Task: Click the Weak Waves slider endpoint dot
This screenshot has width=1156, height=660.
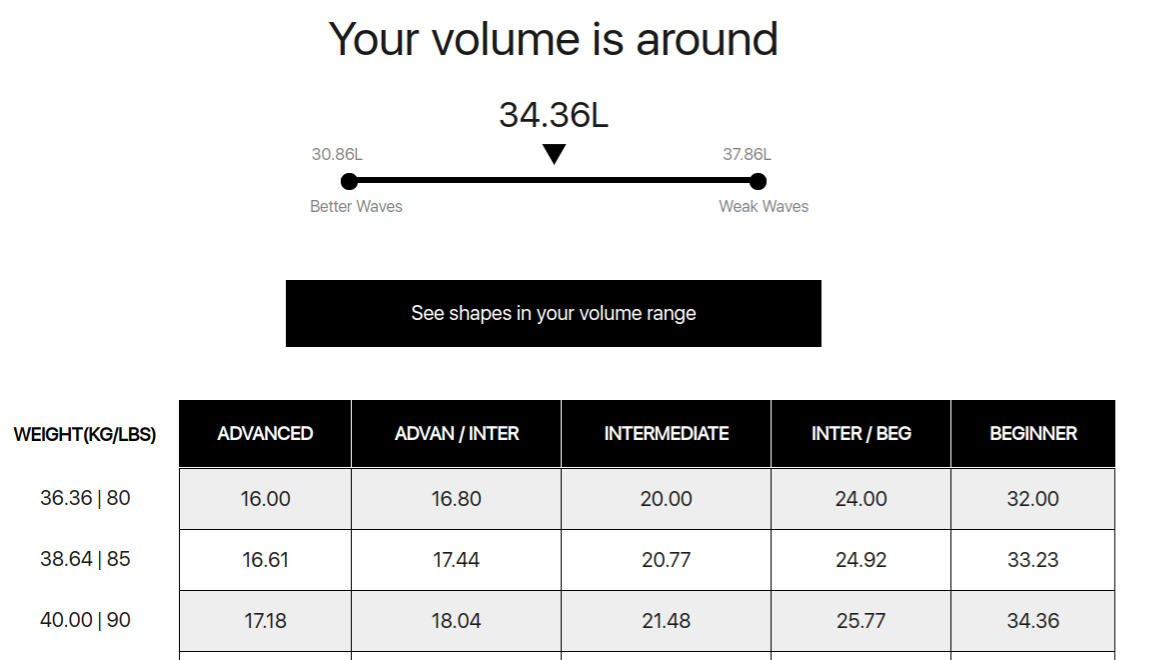Action: [758, 181]
